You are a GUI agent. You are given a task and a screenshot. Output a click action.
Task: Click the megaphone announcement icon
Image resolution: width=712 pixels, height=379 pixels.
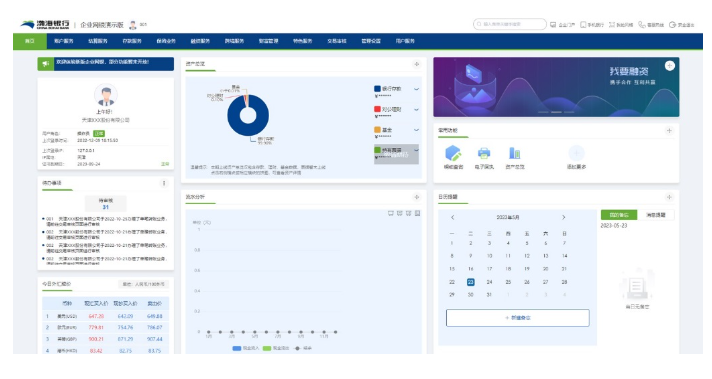pos(45,64)
